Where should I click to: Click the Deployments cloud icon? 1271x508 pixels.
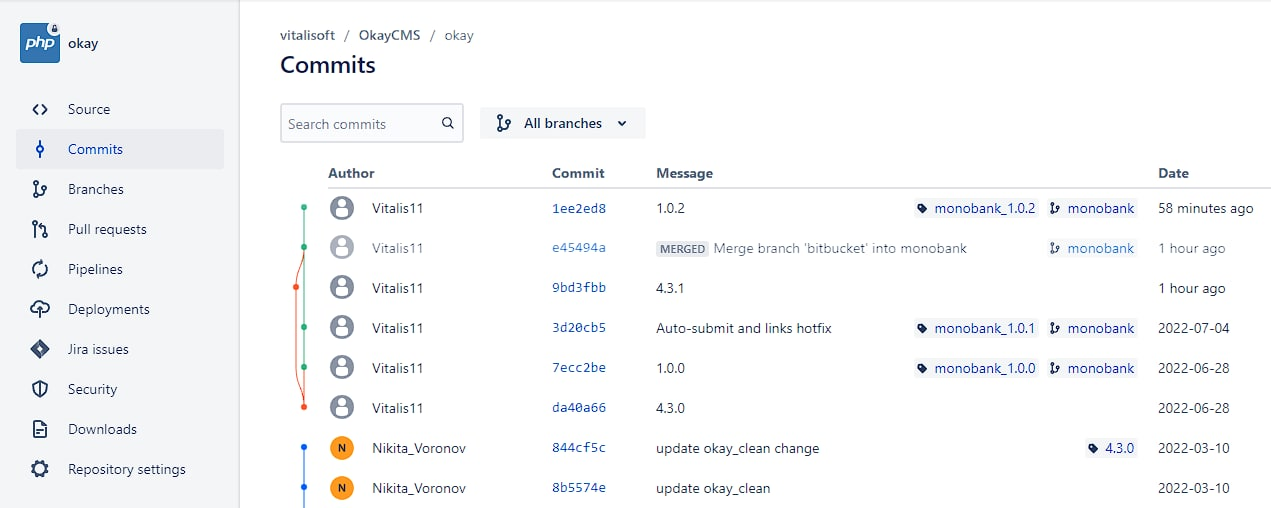(x=40, y=310)
